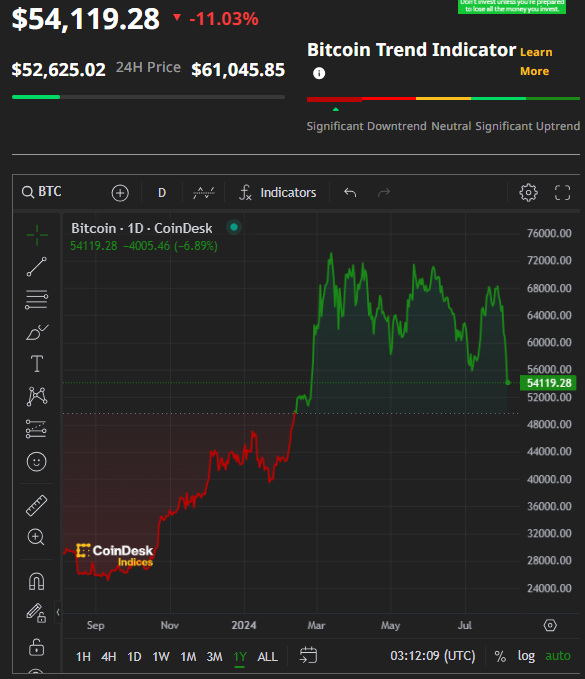
Task: Select the ruler measure tool
Action: (x=36, y=505)
